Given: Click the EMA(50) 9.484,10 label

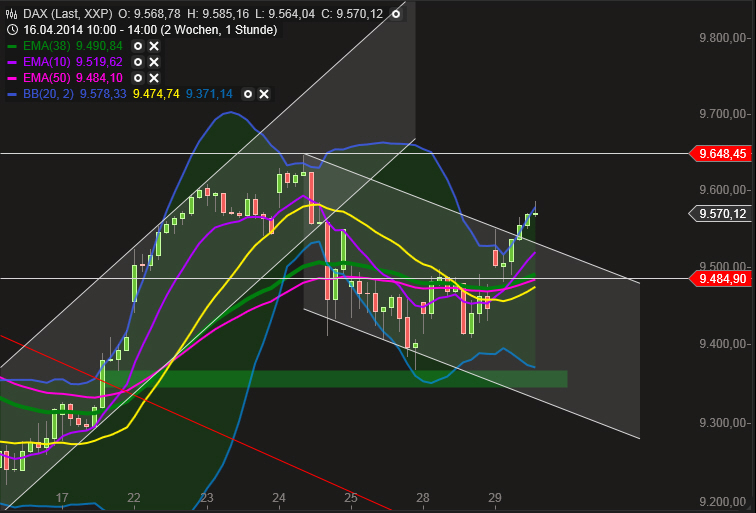Looking at the screenshot, I should click(73, 78).
